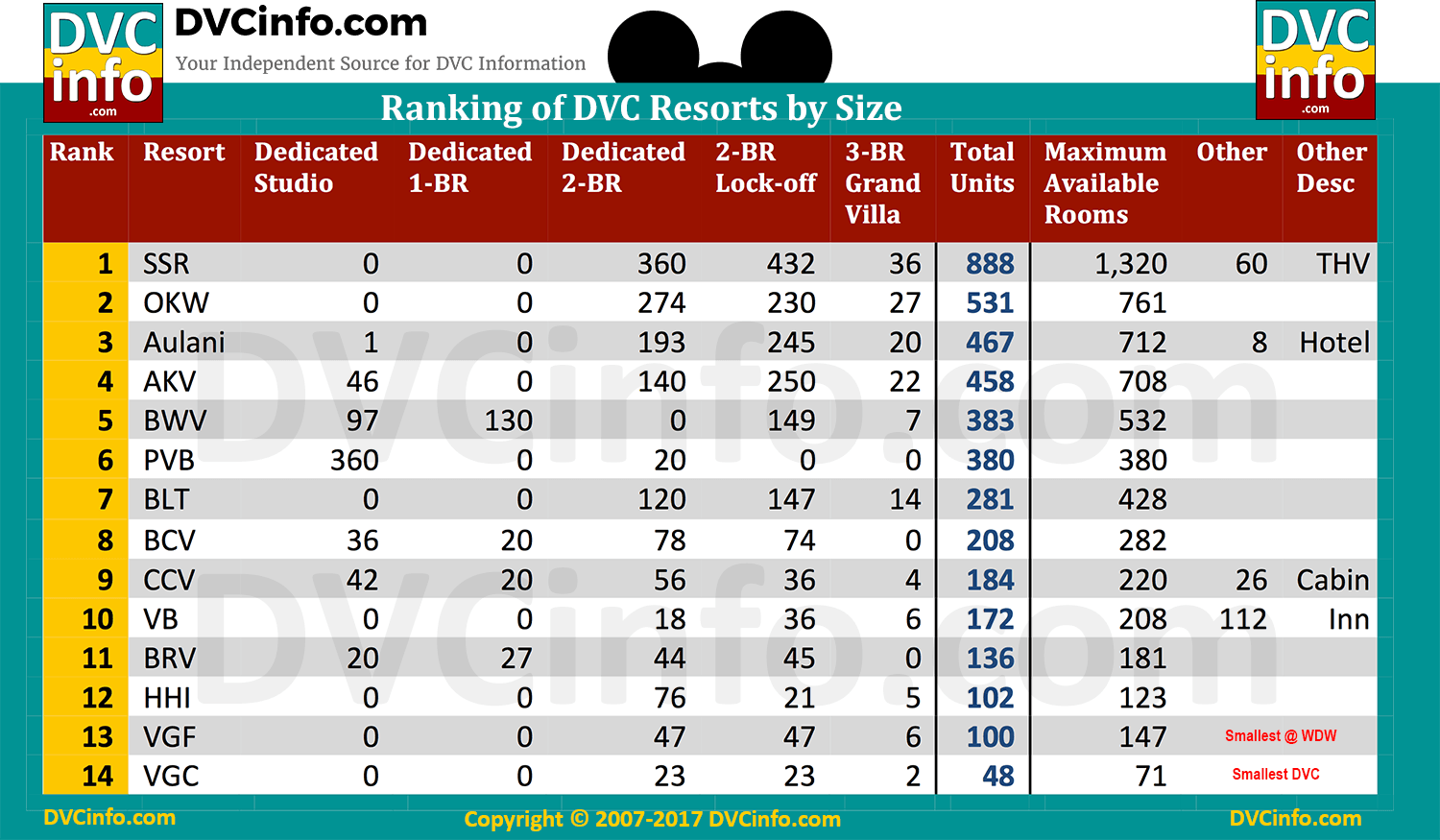Click maximum rooms value 71
Image resolution: width=1440 pixels, height=840 pixels.
click(x=1151, y=776)
